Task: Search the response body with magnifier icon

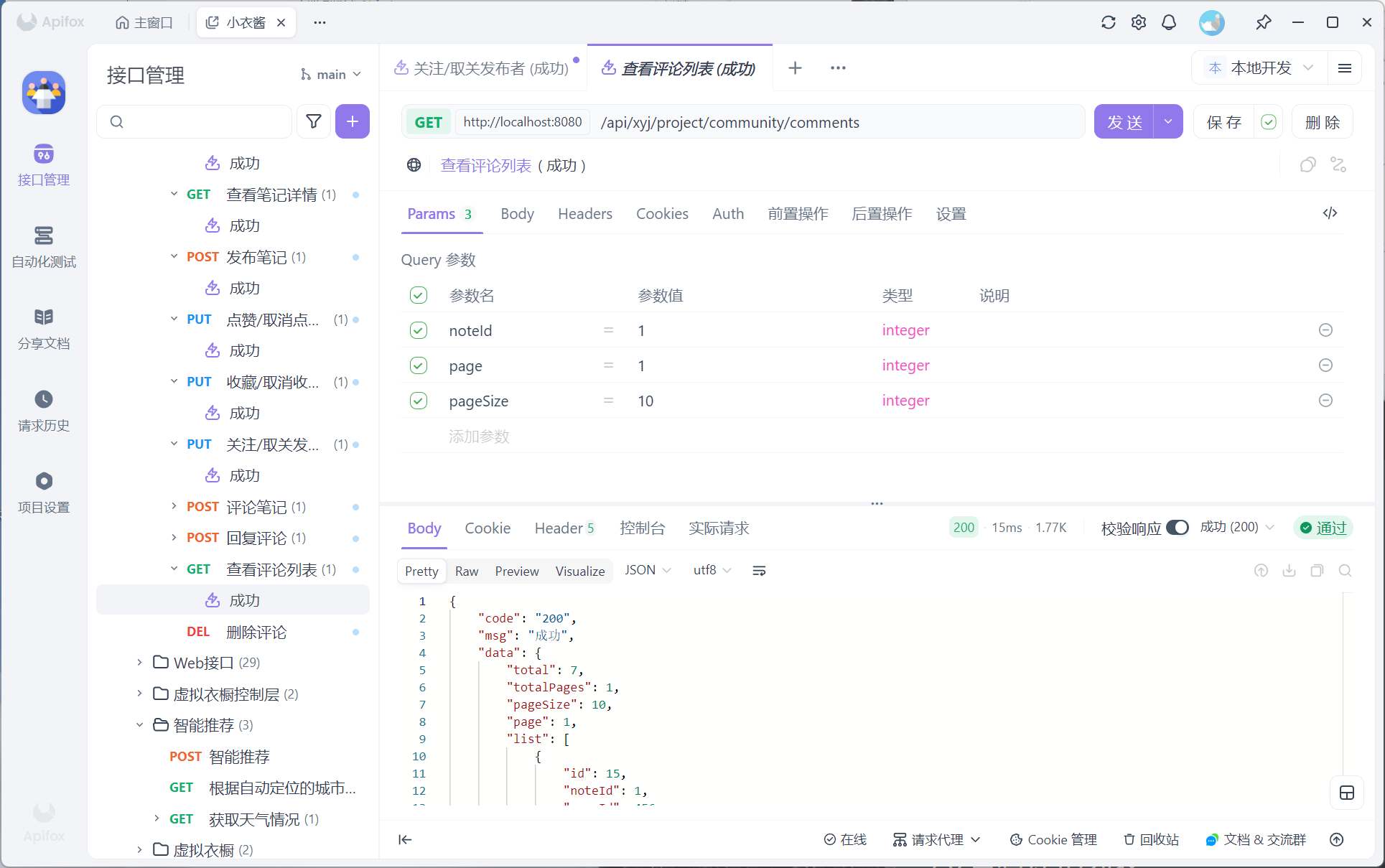Action: coord(1345,571)
